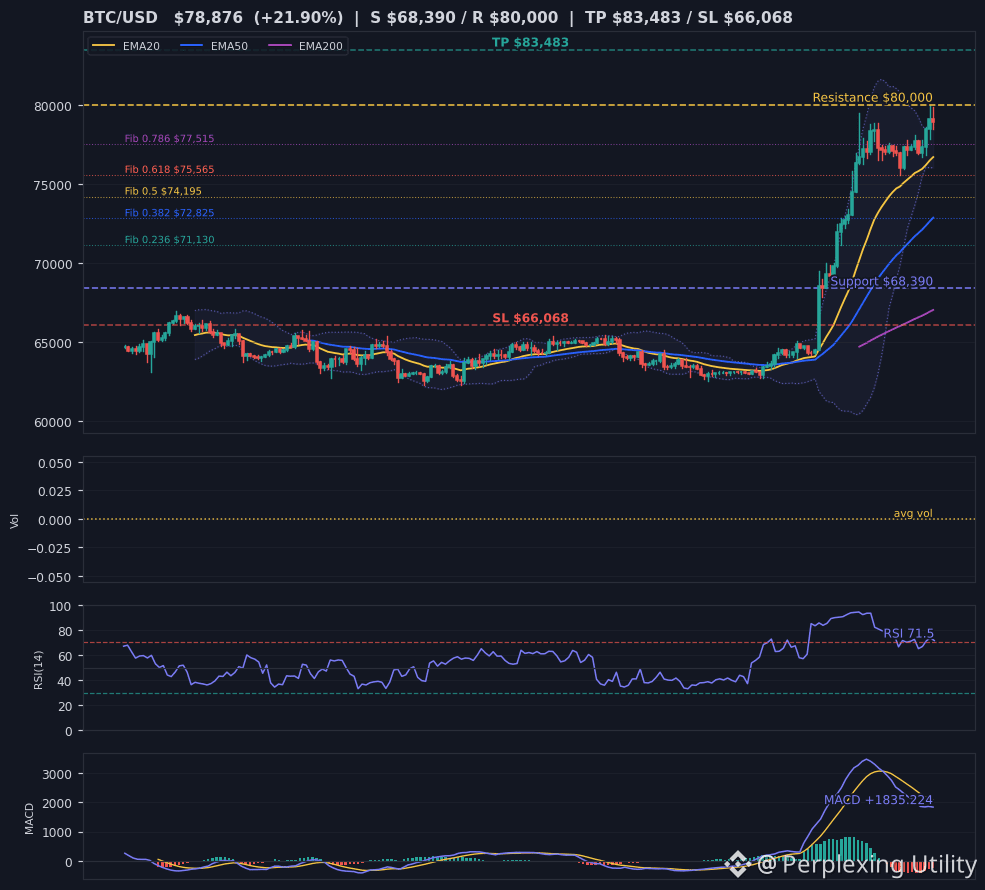This screenshot has width=985, height=890.
Task: Click the 75000 price axis tick
Action: [53, 185]
